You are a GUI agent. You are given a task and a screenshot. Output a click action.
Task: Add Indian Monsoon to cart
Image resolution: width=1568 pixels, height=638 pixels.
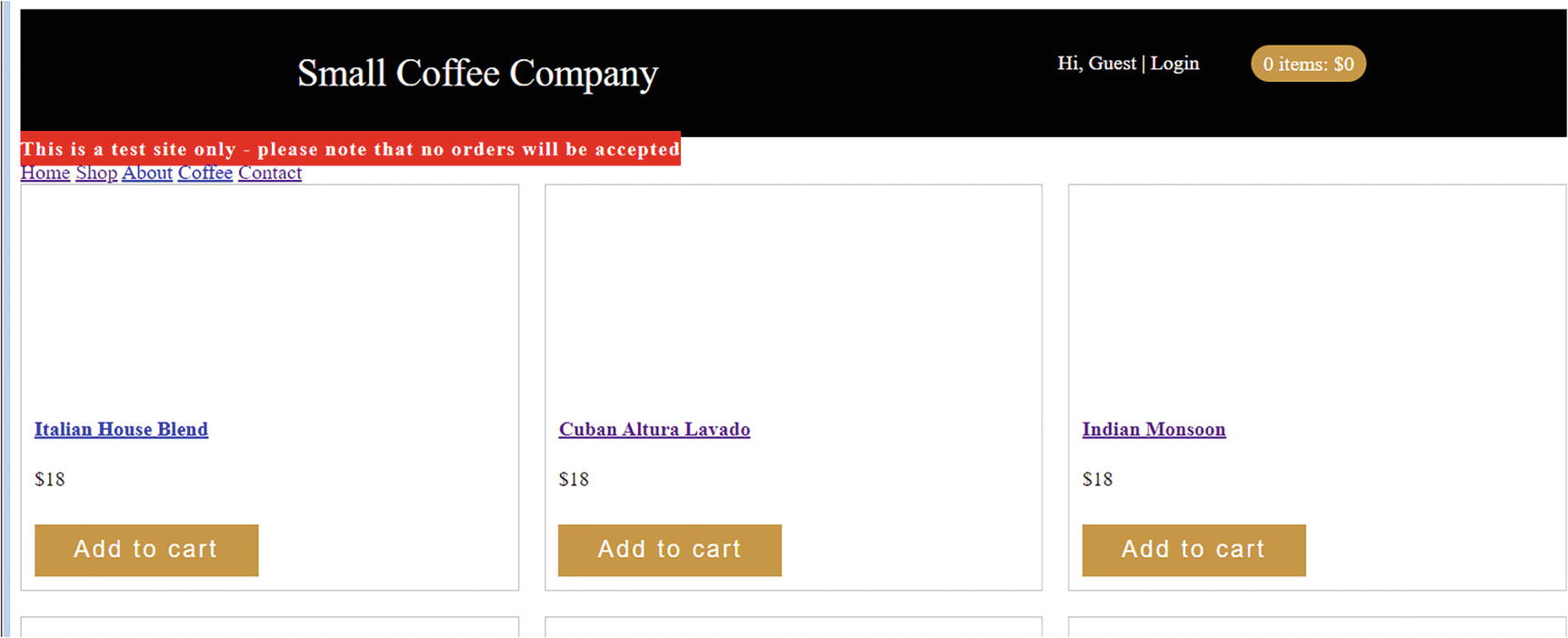1193,550
